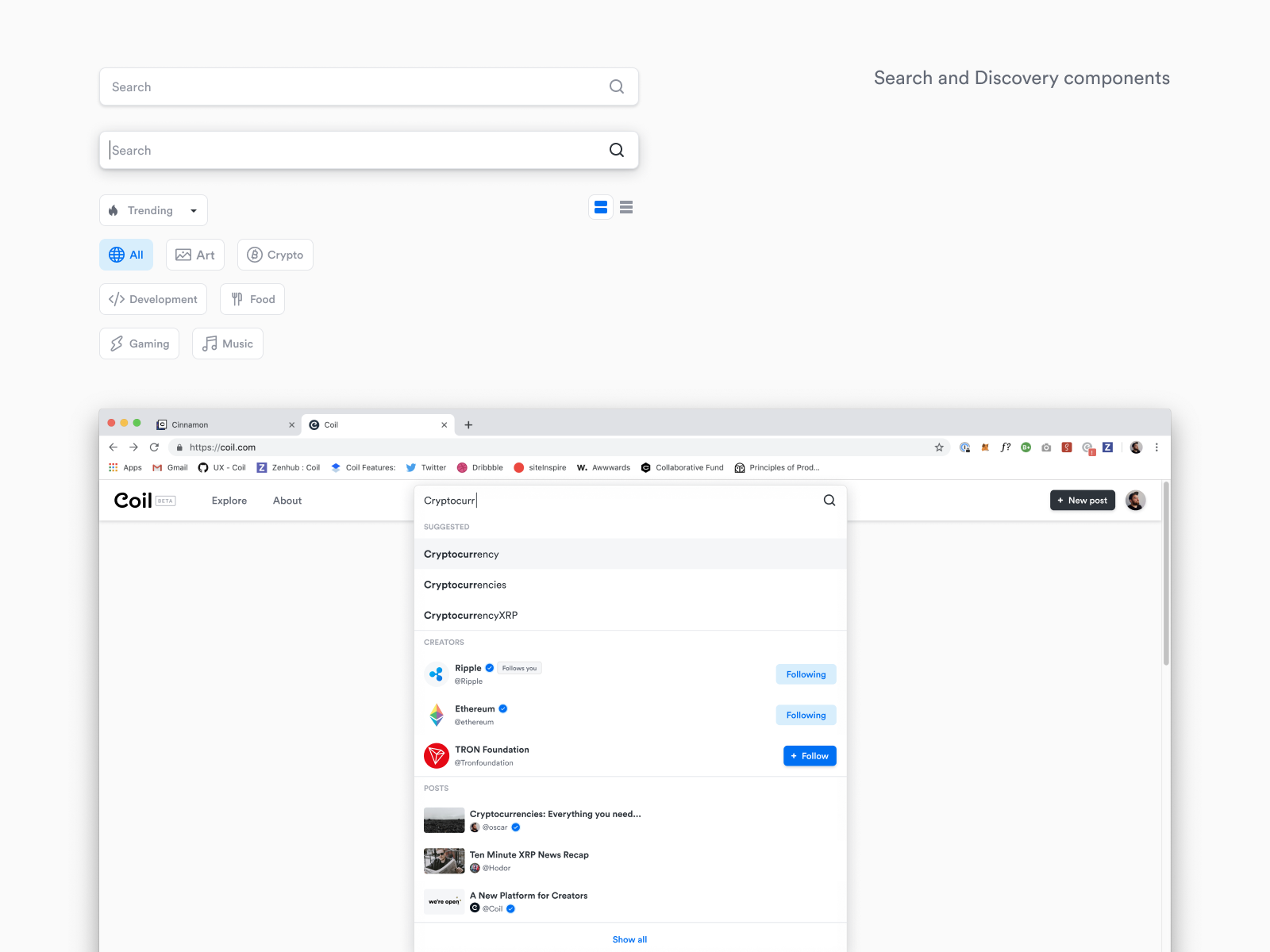Open A New Platform for Creators post
Screen dimensions: 1270x952
(529, 896)
